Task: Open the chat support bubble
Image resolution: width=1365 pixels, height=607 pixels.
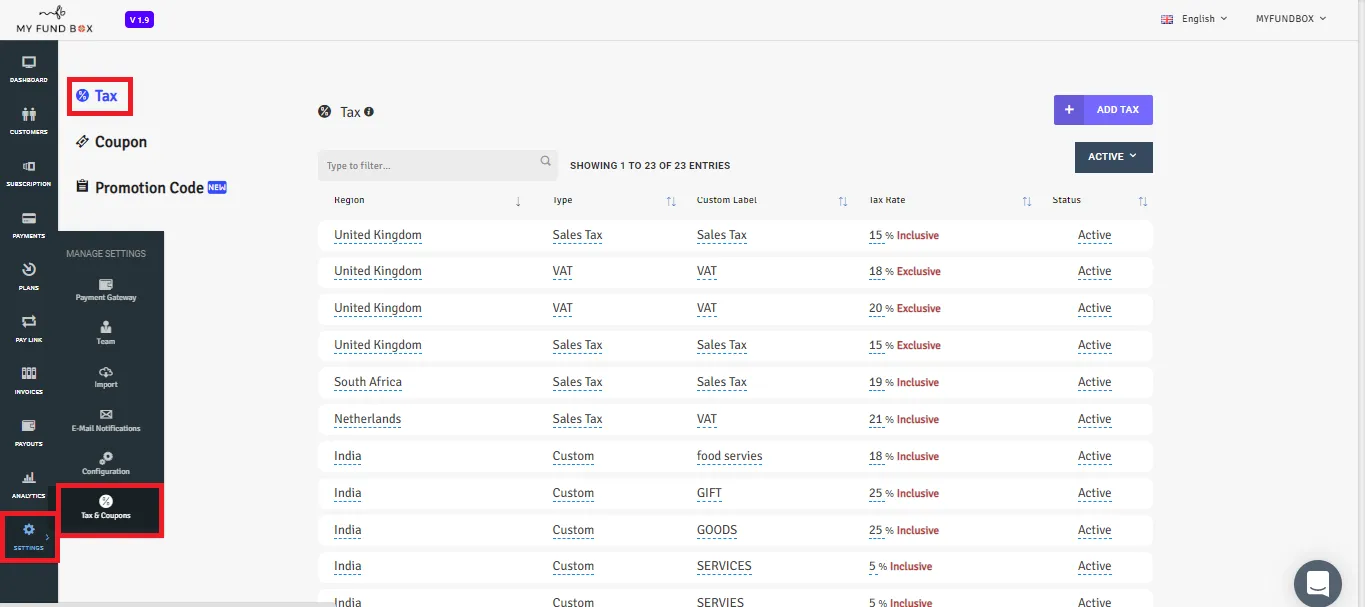Action: [1317, 584]
